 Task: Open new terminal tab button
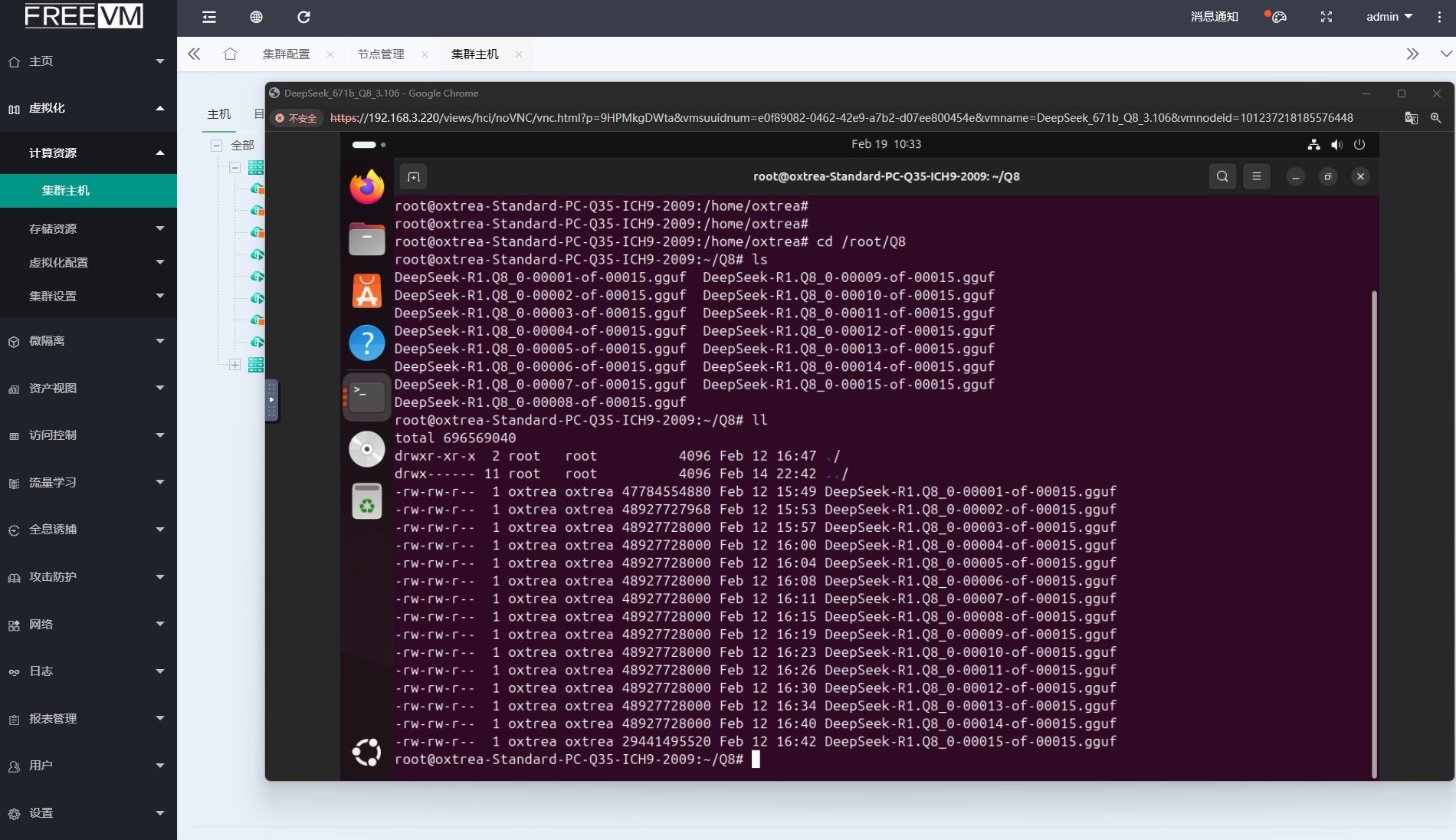(414, 177)
